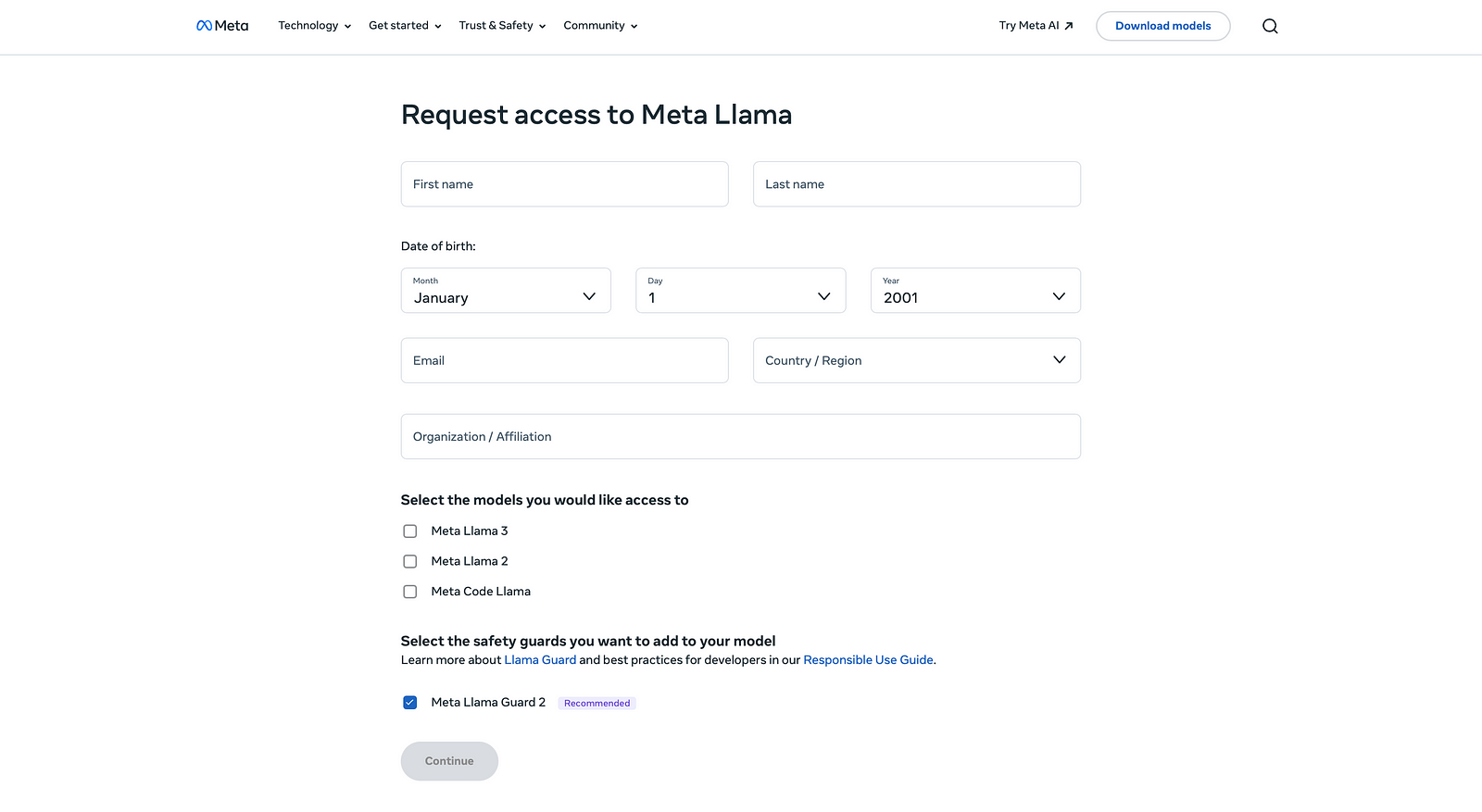Expand the Day dropdown
The image size is (1482, 812).
pyautogui.click(x=740, y=291)
